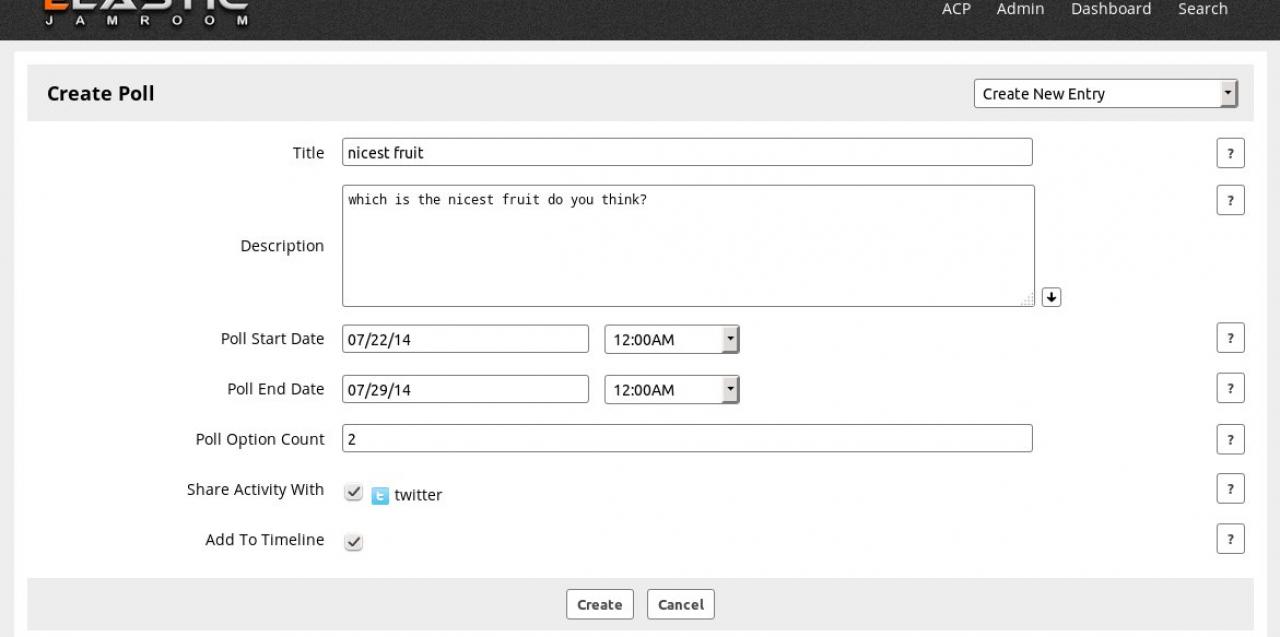The width and height of the screenshot is (1280, 637).
Task: Click into the Title input field
Action: (x=686, y=153)
